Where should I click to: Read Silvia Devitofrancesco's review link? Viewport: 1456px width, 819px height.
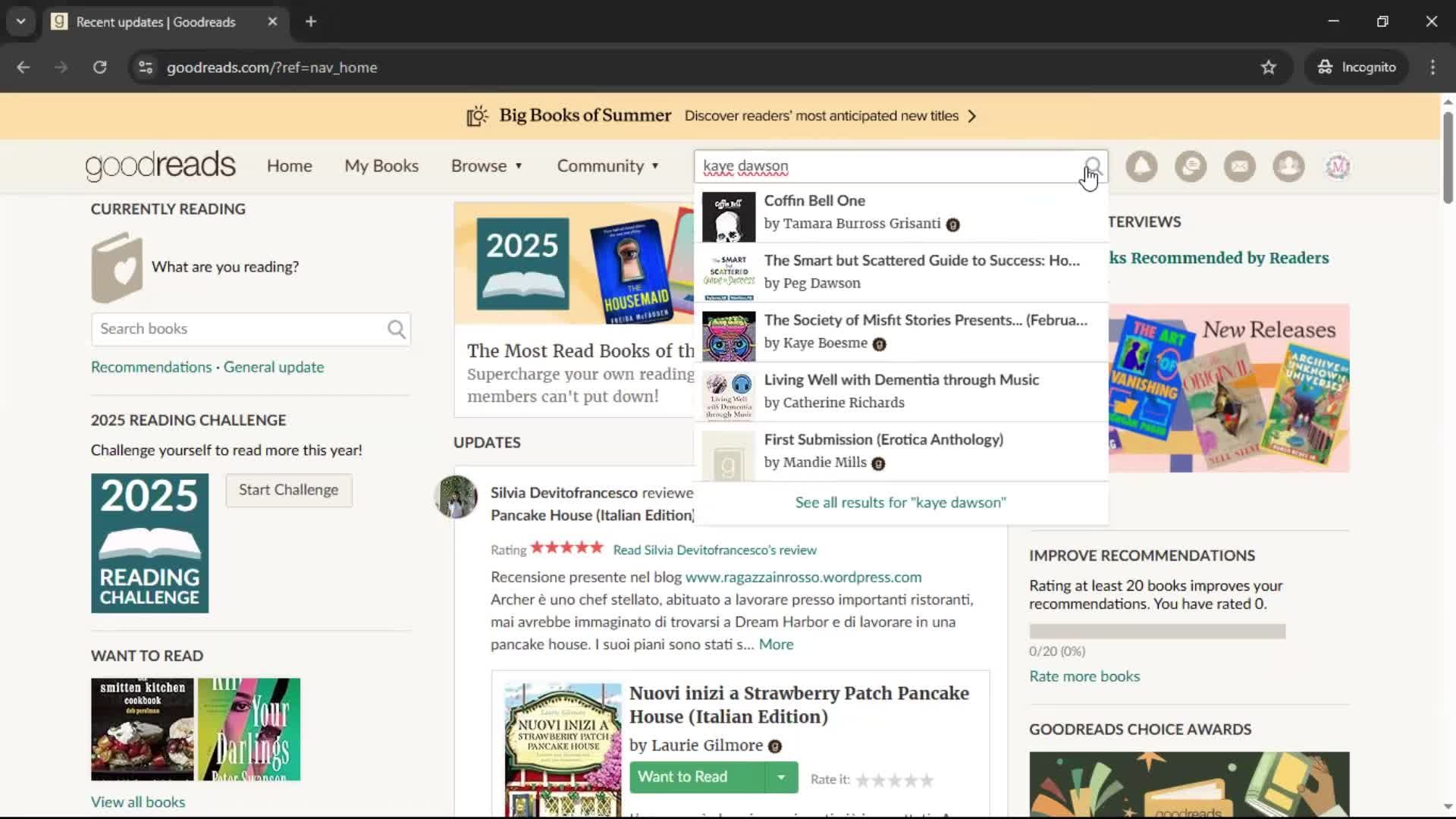click(x=714, y=550)
